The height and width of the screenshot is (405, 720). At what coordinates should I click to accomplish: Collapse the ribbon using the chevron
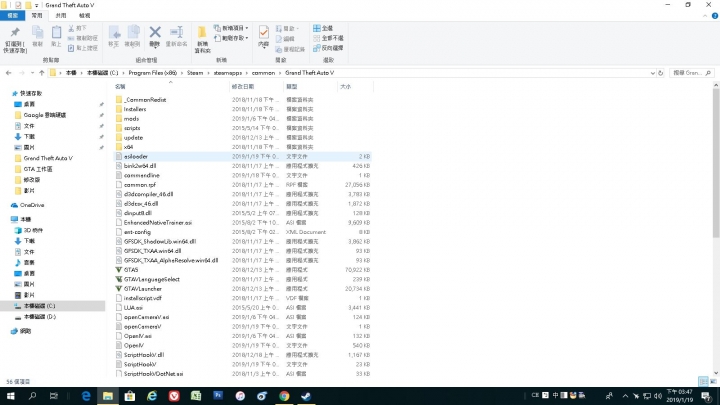[x=705, y=16]
